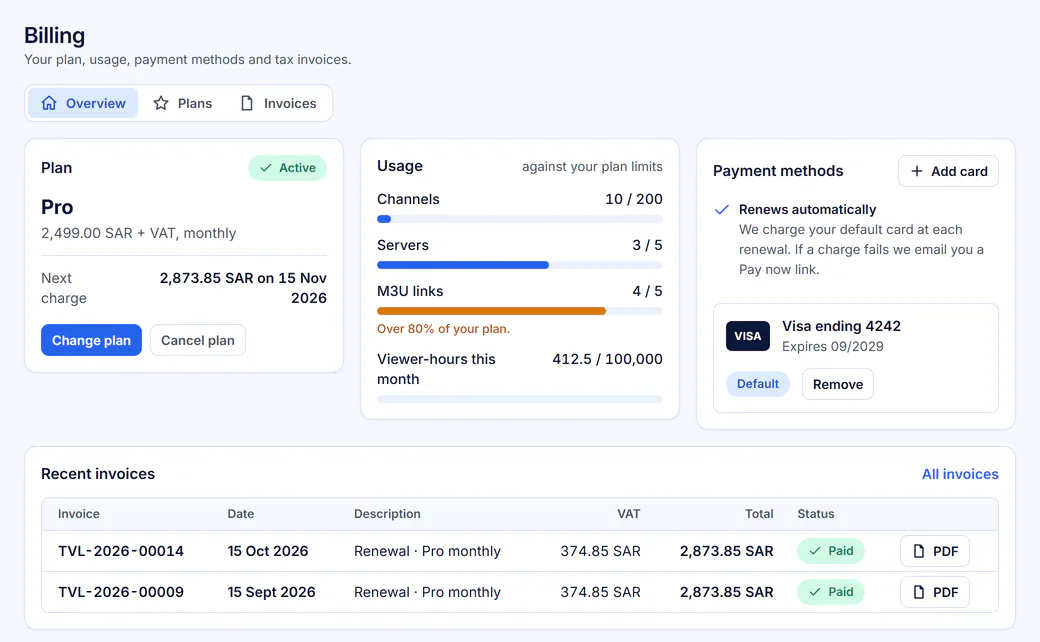The image size is (1040, 642).
Task: Click the 'Viewer-hours this month' label
Action: [x=436, y=369]
